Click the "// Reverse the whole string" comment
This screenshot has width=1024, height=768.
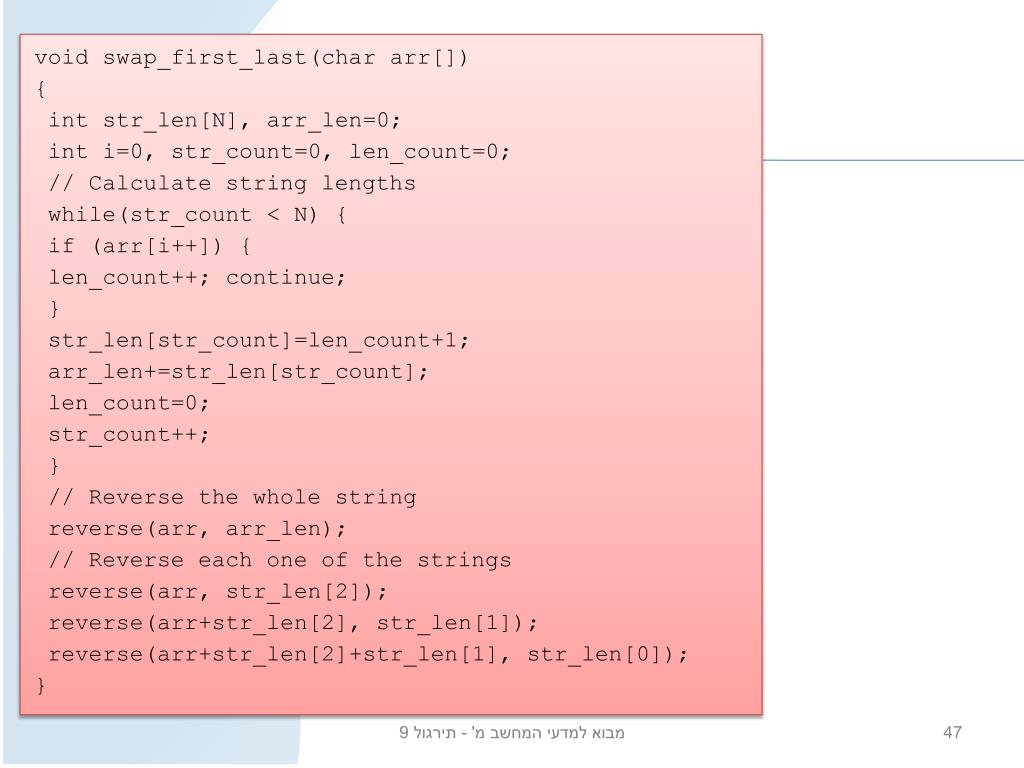(232, 498)
